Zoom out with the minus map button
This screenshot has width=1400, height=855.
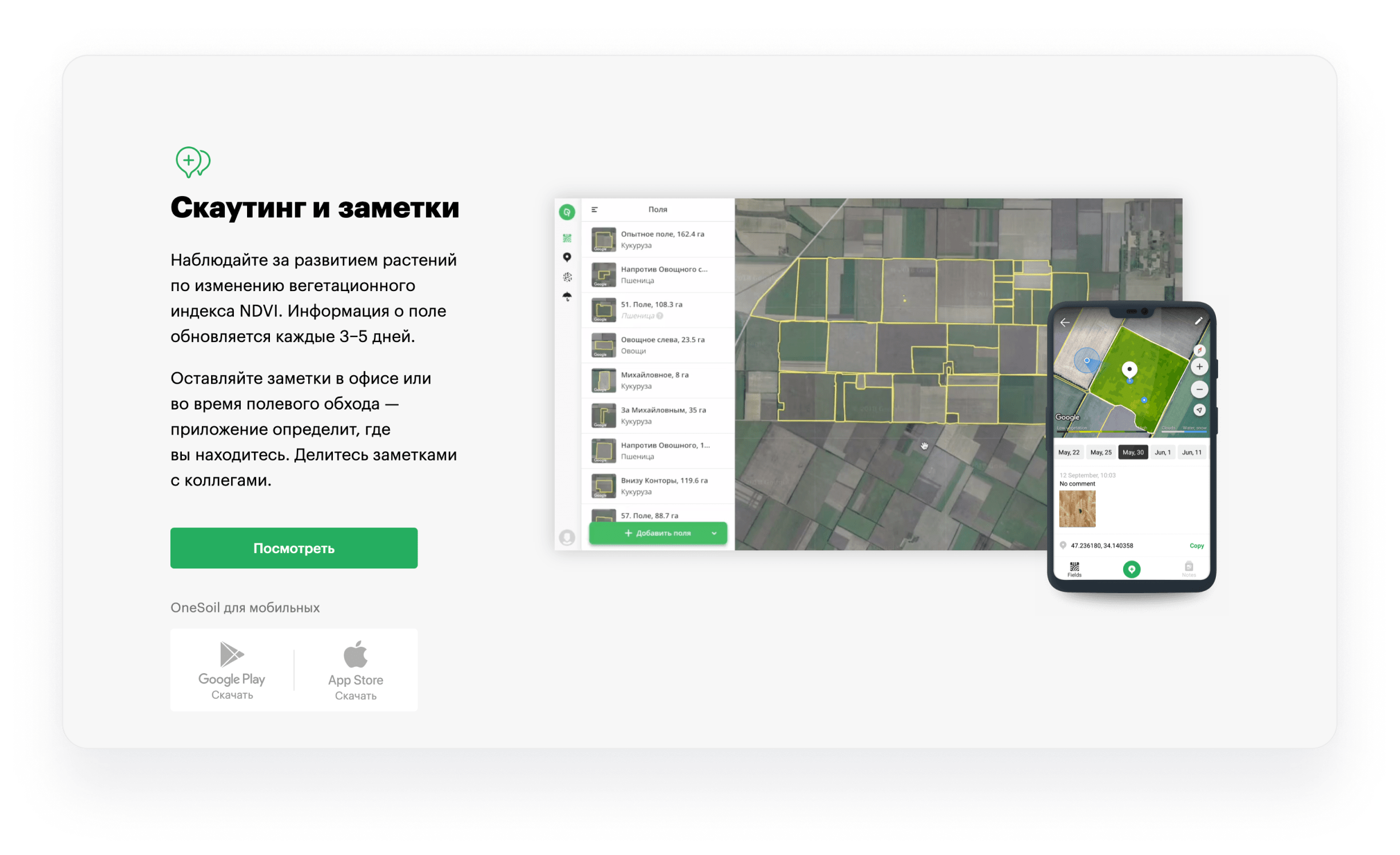tap(1199, 389)
